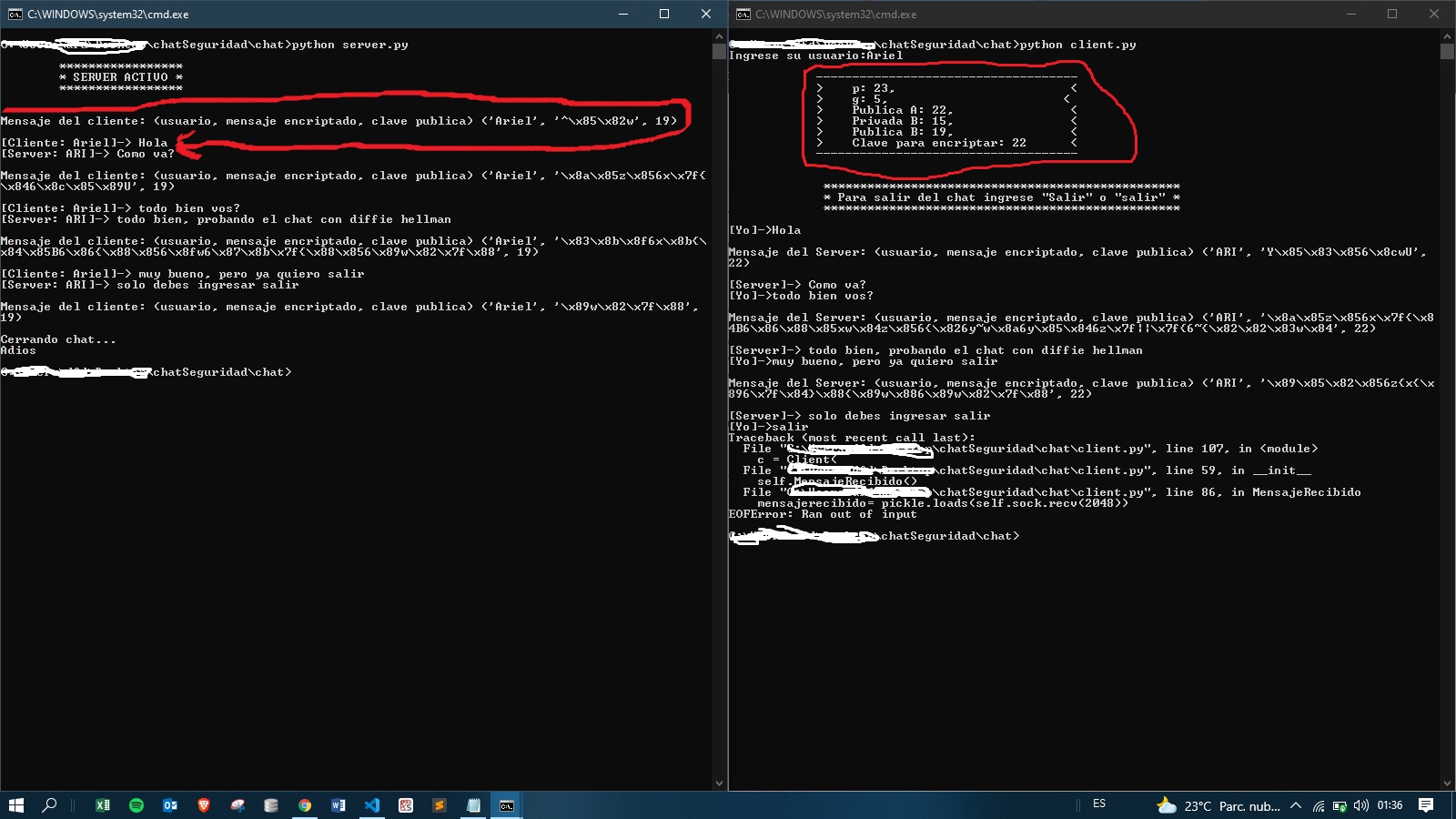The image size is (1456, 819).
Task: Launch Brave browser from the taskbar
Action: click(204, 805)
